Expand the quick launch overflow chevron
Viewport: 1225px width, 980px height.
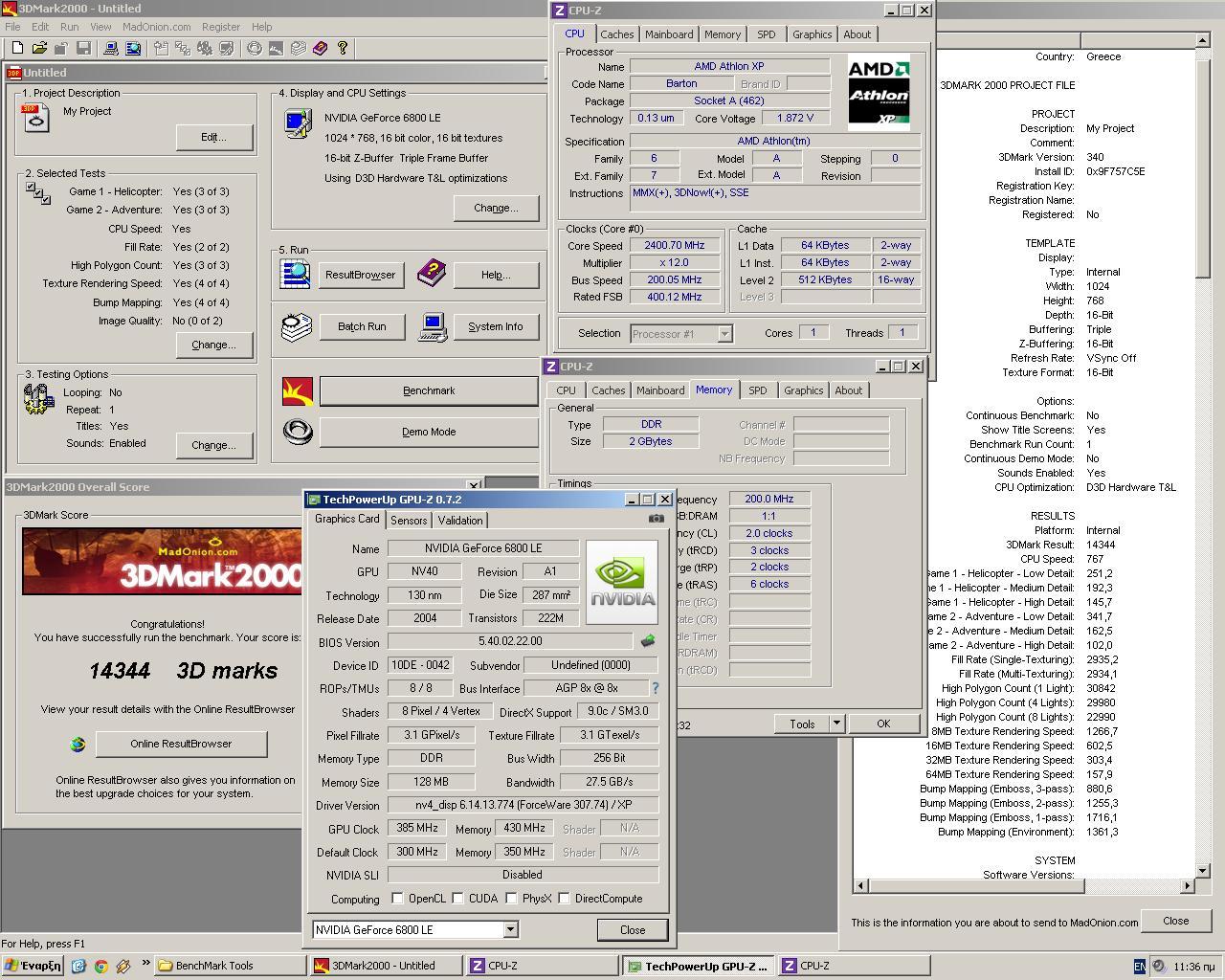(145, 964)
